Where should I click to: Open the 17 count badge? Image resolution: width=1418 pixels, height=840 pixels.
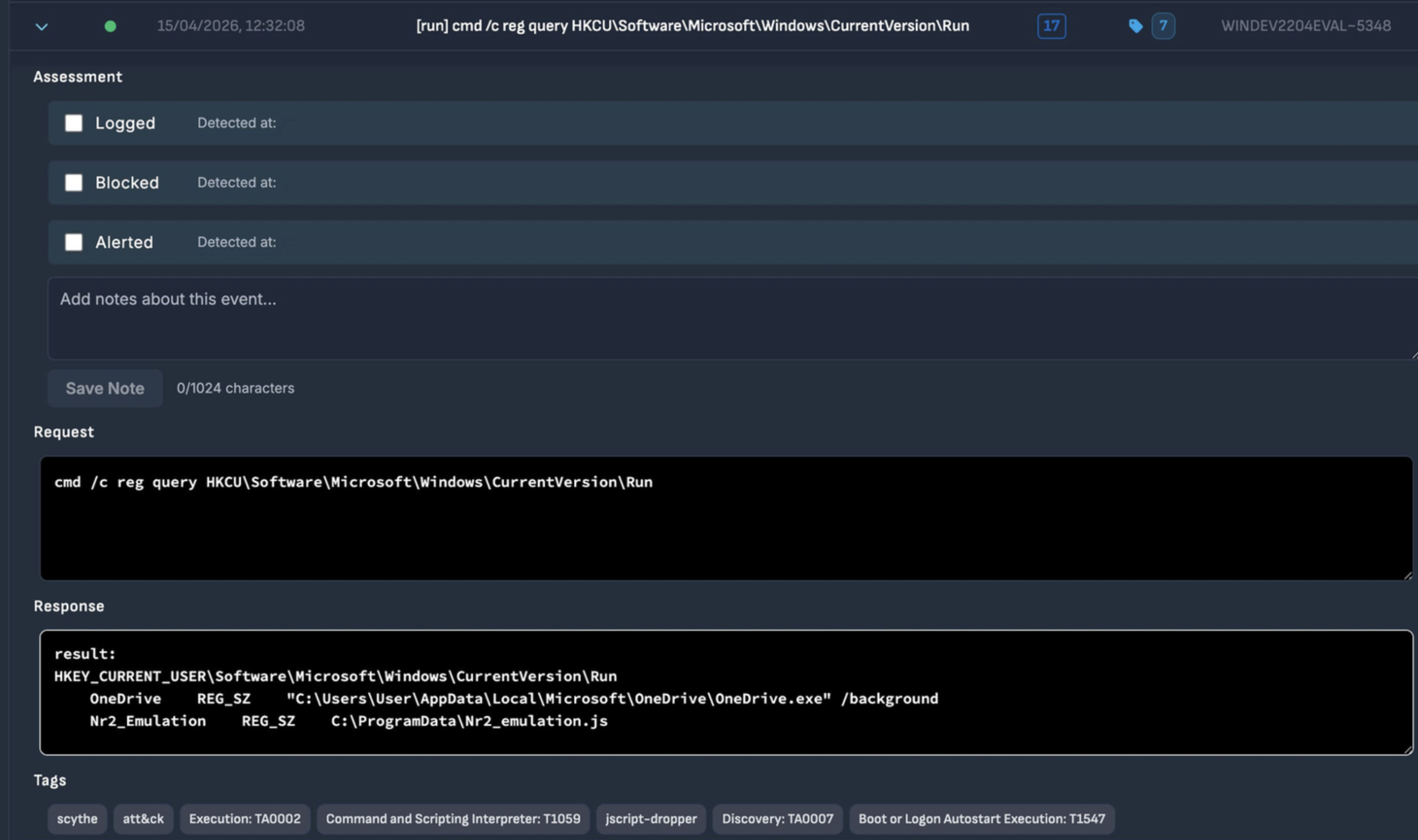[x=1051, y=26]
